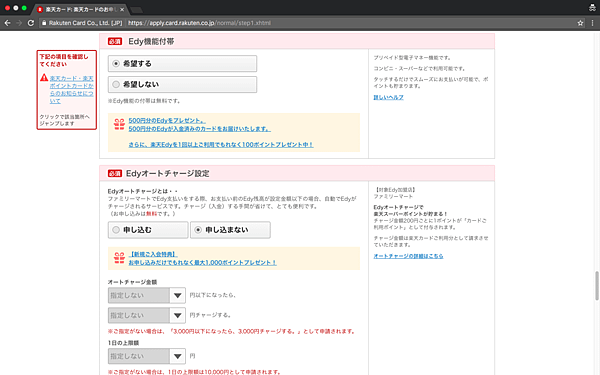The image size is (600, 375).
Task: Click the ※Edy機能の付帯は無料です note
Action: pyautogui.click(x=144, y=101)
